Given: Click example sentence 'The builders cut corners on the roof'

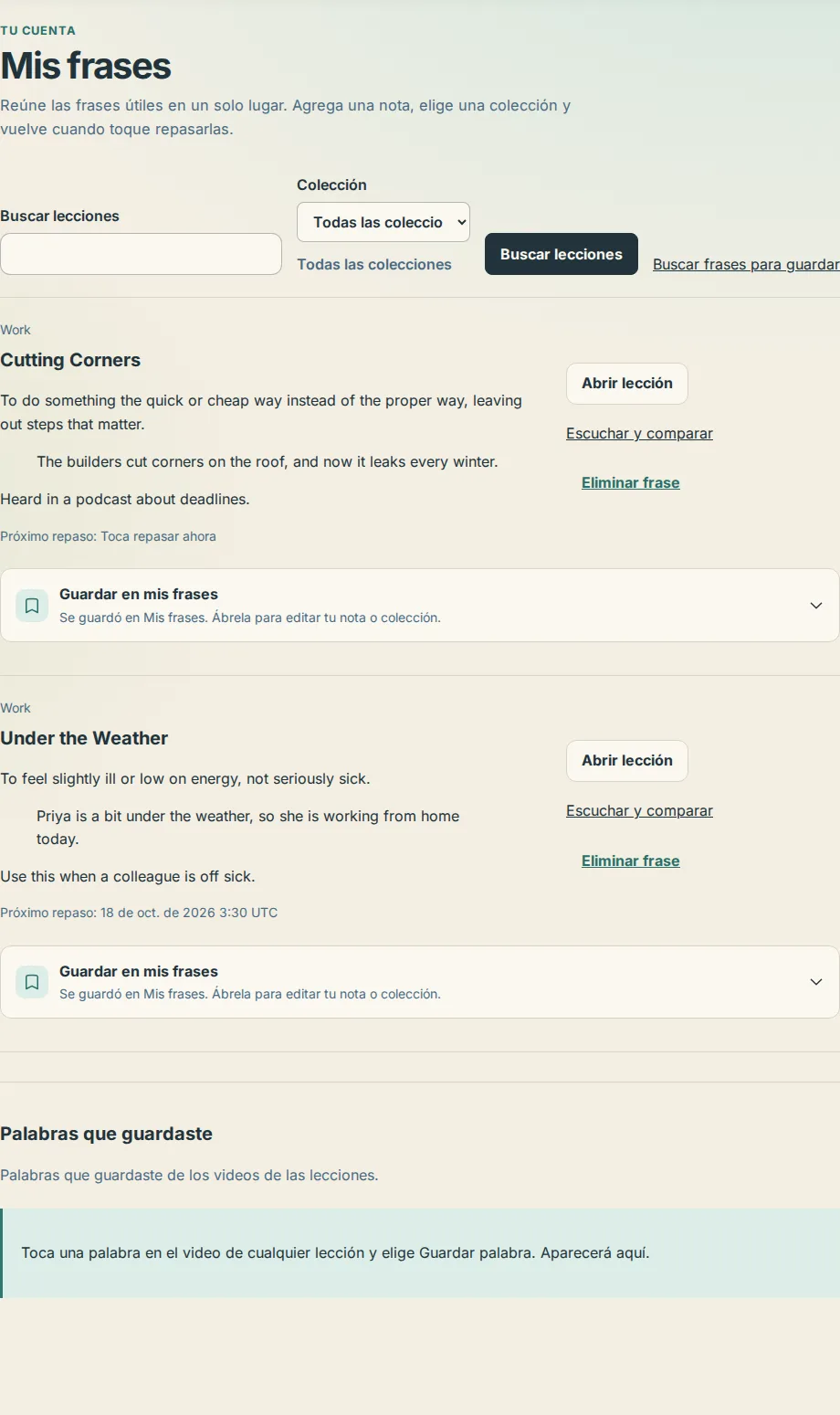Looking at the screenshot, I should point(268,461).
